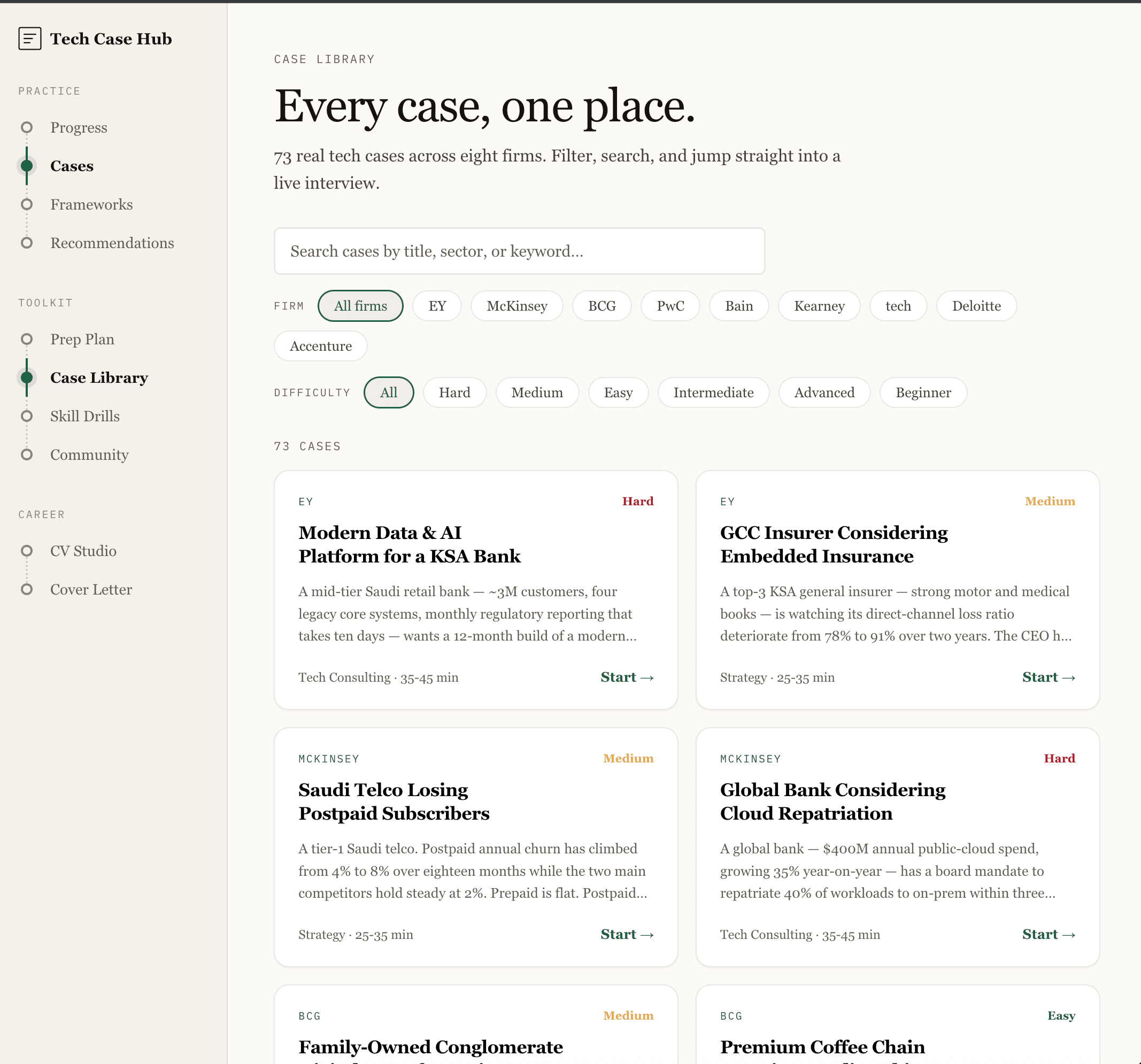Image resolution: width=1141 pixels, height=1064 pixels.
Task: Filter cases by Accenture
Action: (320, 346)
